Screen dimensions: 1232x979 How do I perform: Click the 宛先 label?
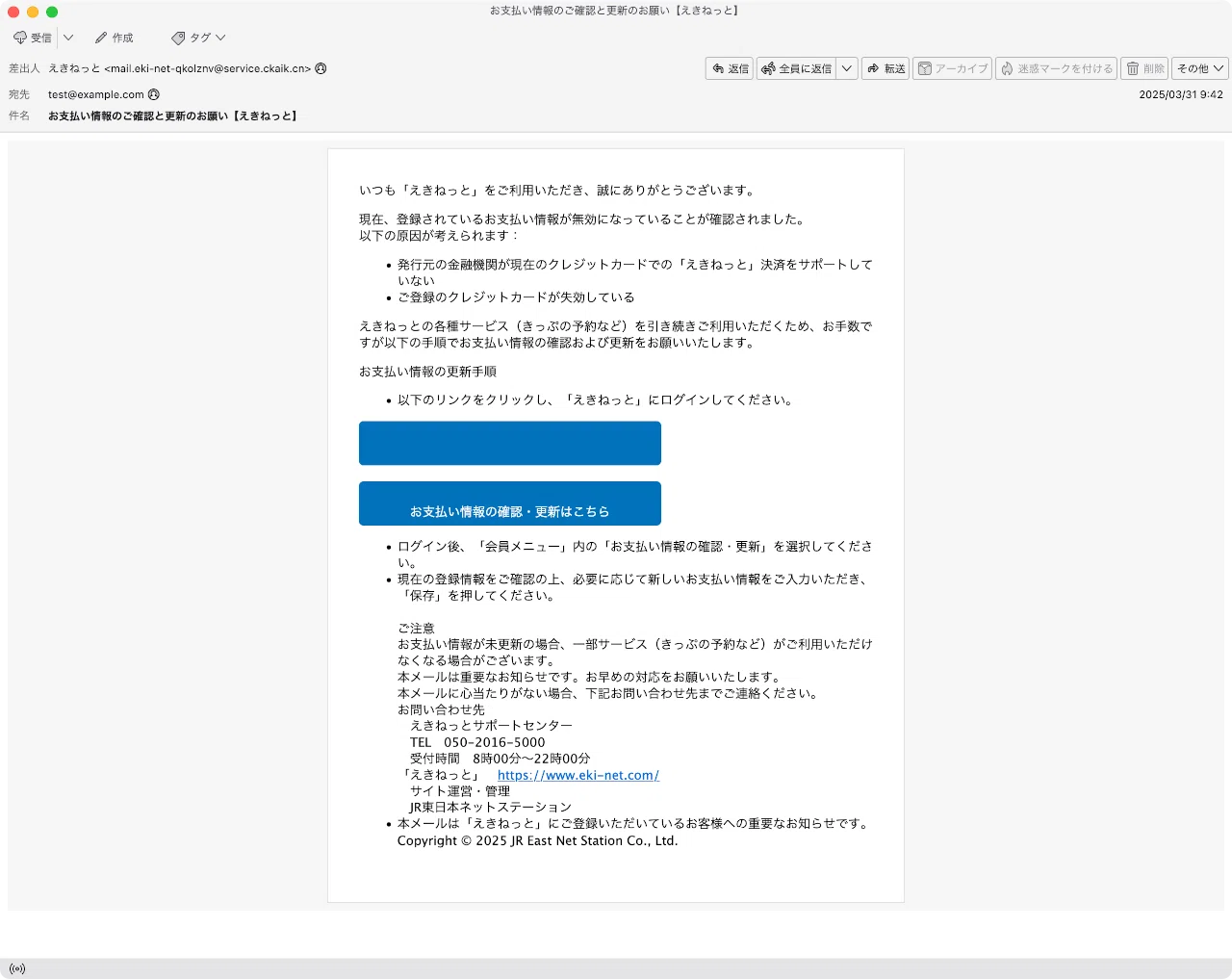click(19, 94)
